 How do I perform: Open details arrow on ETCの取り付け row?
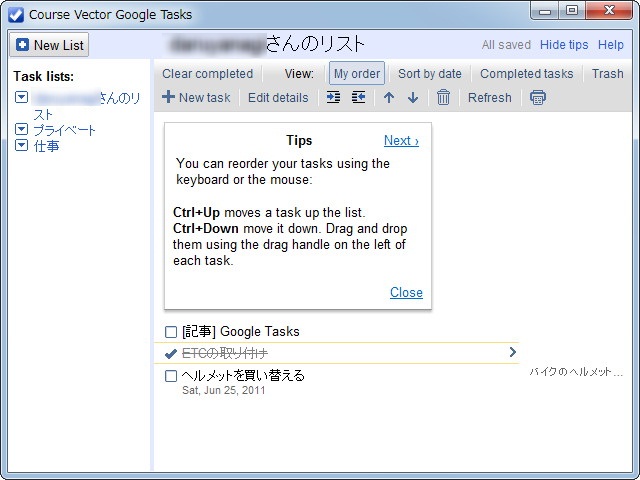tap(513, 352)
